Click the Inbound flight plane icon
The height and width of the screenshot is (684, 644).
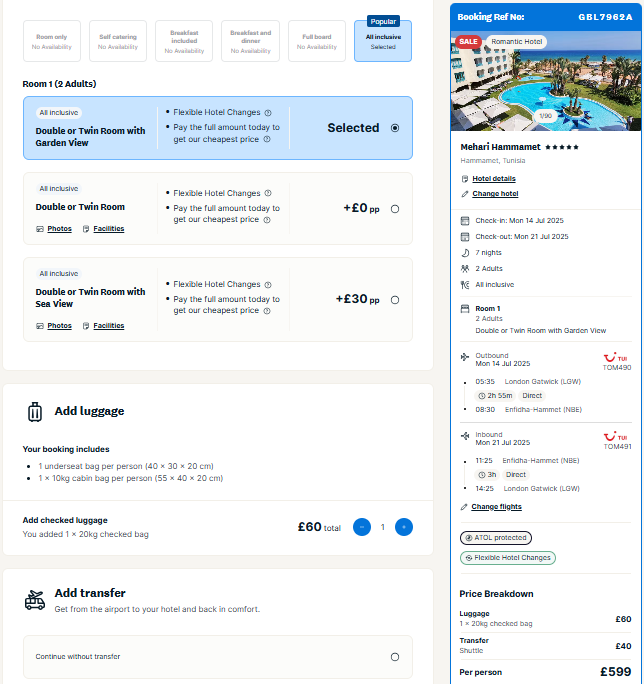tap(465, 436)
